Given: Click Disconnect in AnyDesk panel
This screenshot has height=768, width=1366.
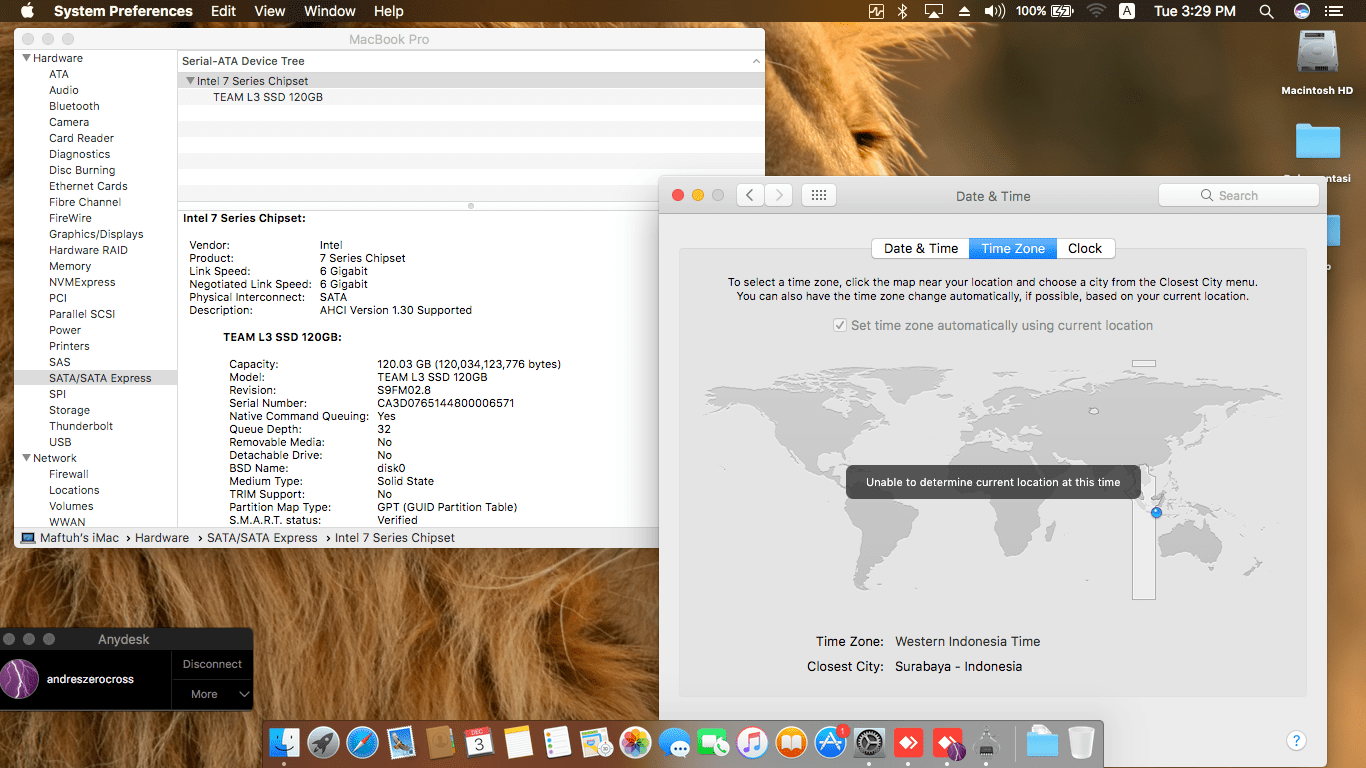Looking at the screenshot, I should [212, 664].
